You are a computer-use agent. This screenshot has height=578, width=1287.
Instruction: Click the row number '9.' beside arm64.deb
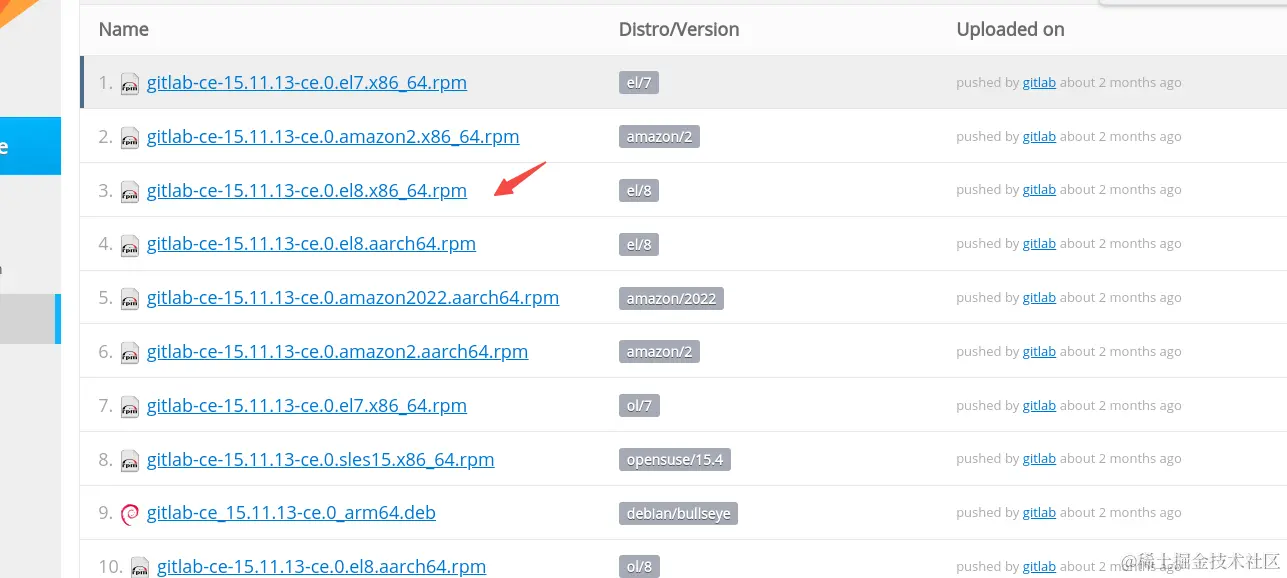(x=106, y=513)
